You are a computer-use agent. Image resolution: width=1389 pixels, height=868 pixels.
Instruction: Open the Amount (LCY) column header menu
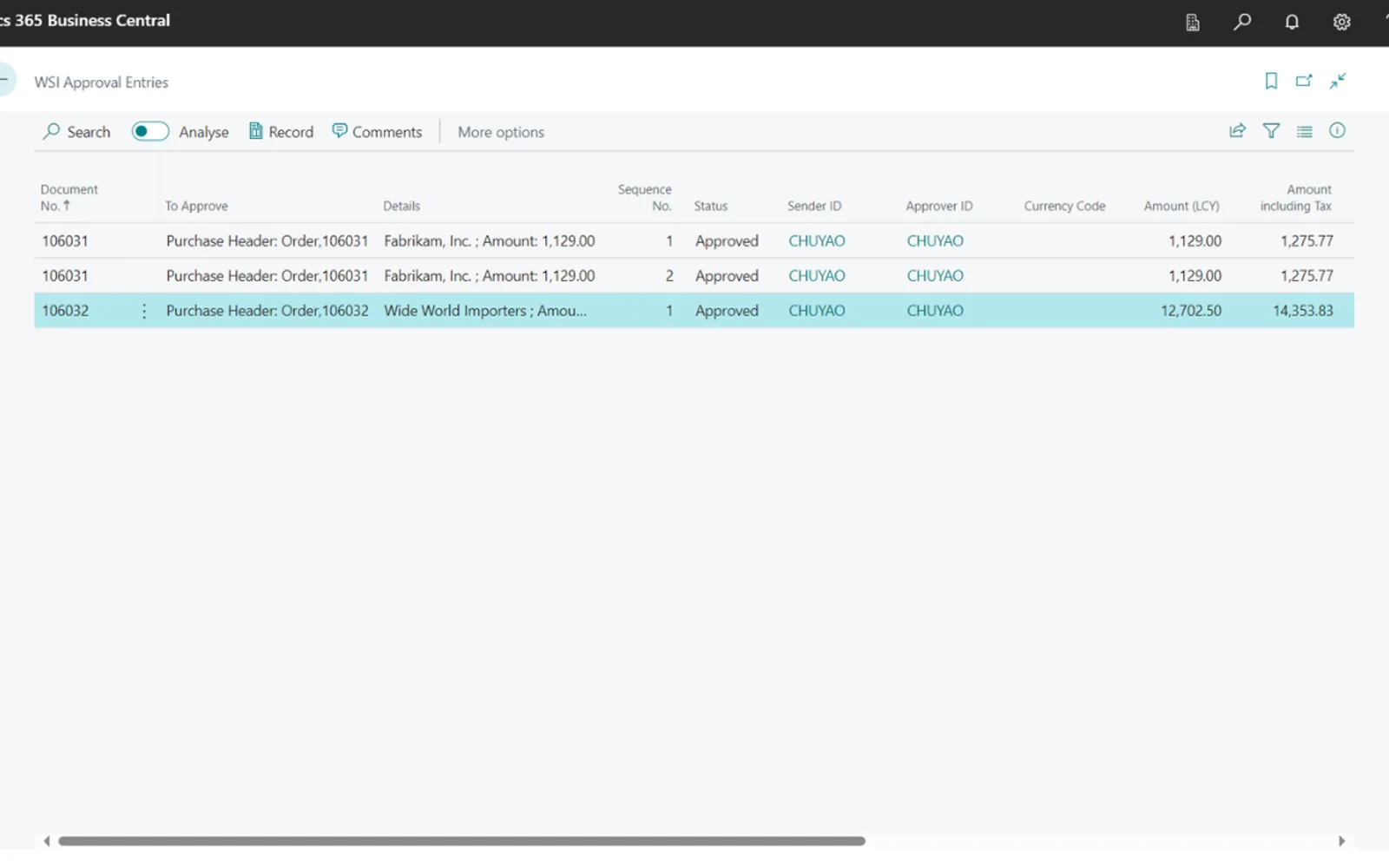(1182, 207)
